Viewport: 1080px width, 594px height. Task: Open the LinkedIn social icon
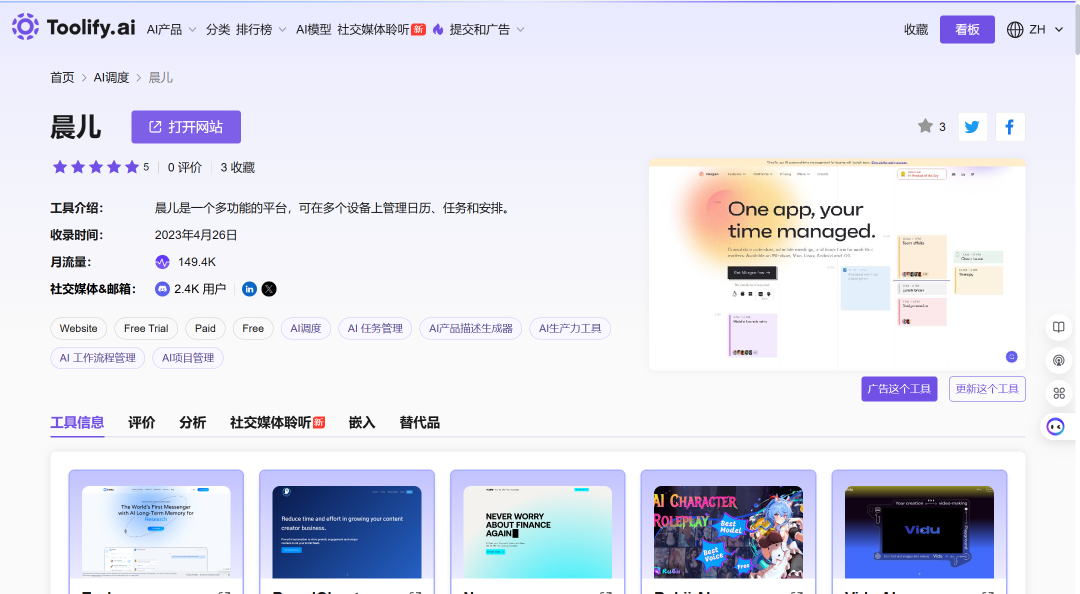pyautogui.click(x=249, y=289)
